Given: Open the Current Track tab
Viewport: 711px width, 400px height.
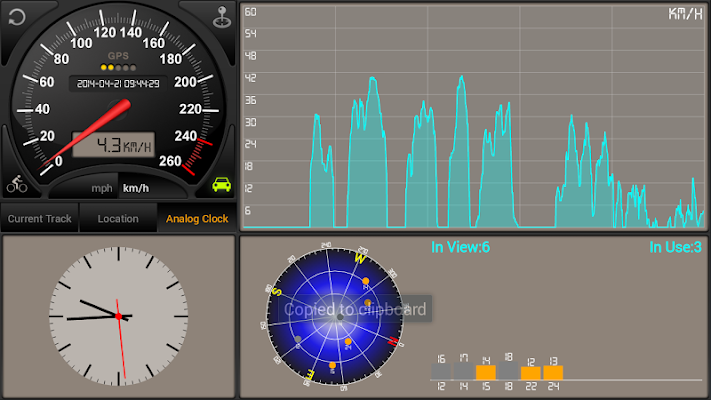Looking at the screenshot, I should pos(39,219).
